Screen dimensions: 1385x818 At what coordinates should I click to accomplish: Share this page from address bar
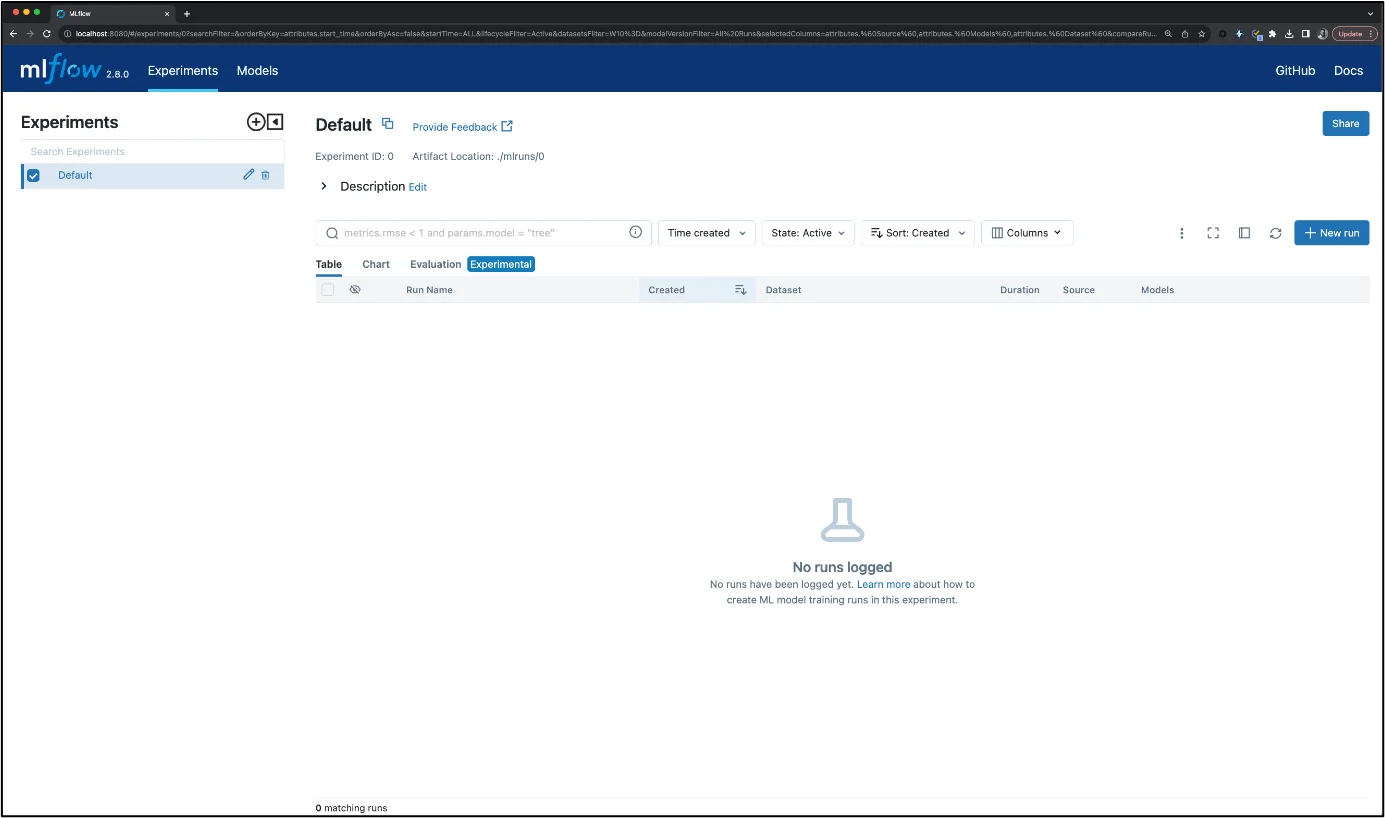point(1185,34)
